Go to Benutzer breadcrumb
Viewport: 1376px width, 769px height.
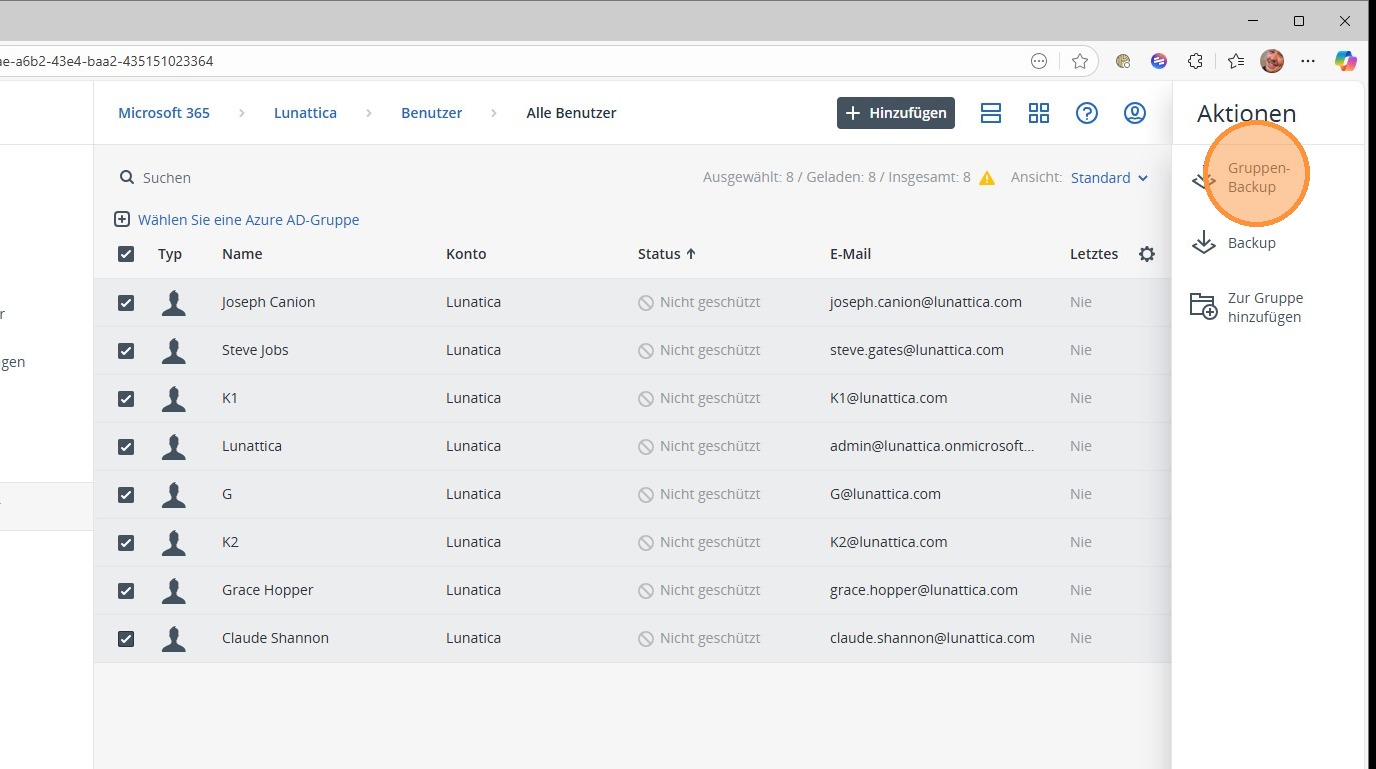pos(432,113)
